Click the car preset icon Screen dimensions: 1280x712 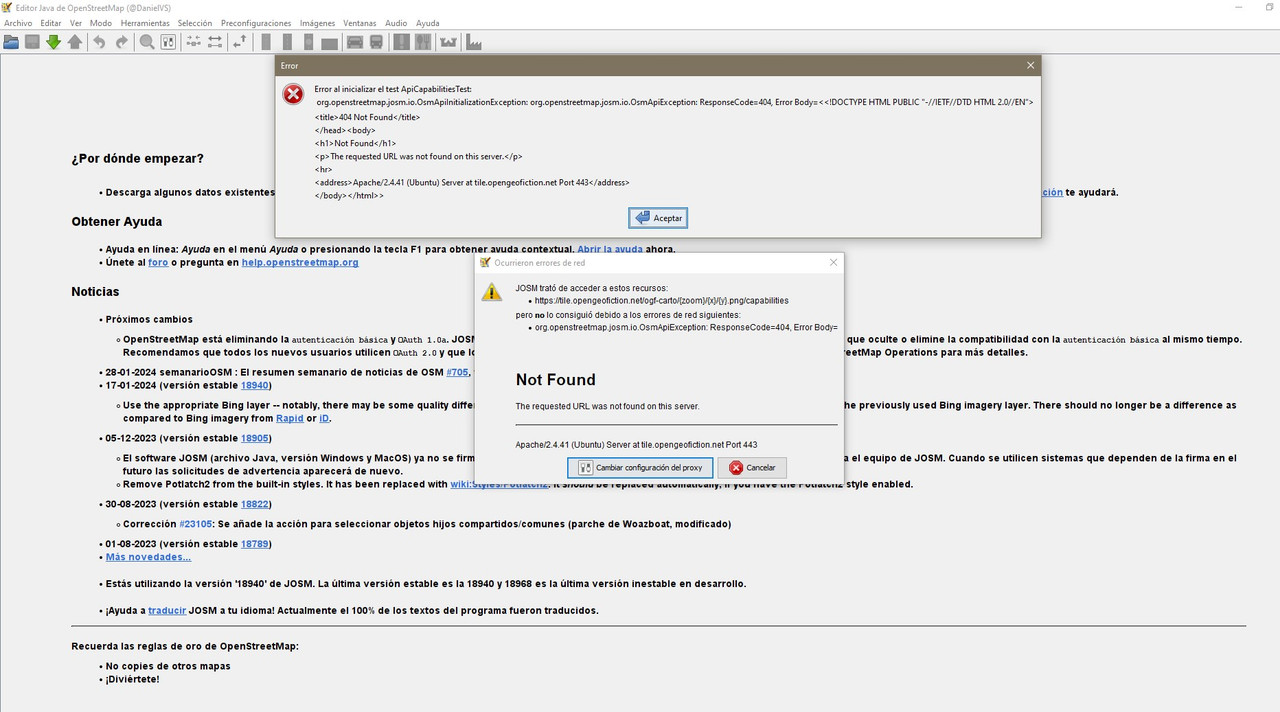click(x=355, y=42)
